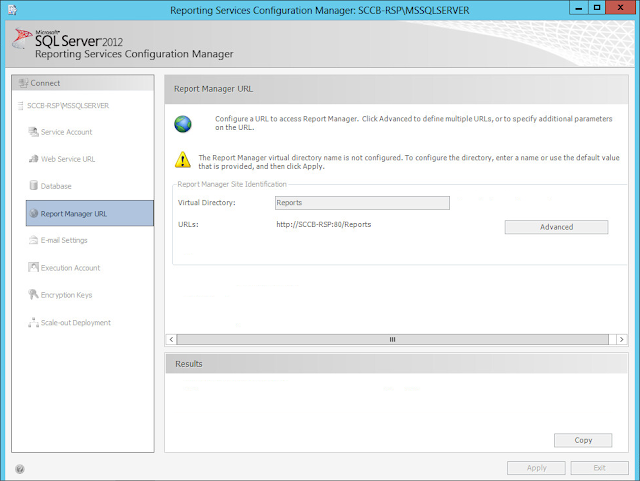The image size is (640, 481).
Task: Click the Results panel header
Action: (396, 363)
